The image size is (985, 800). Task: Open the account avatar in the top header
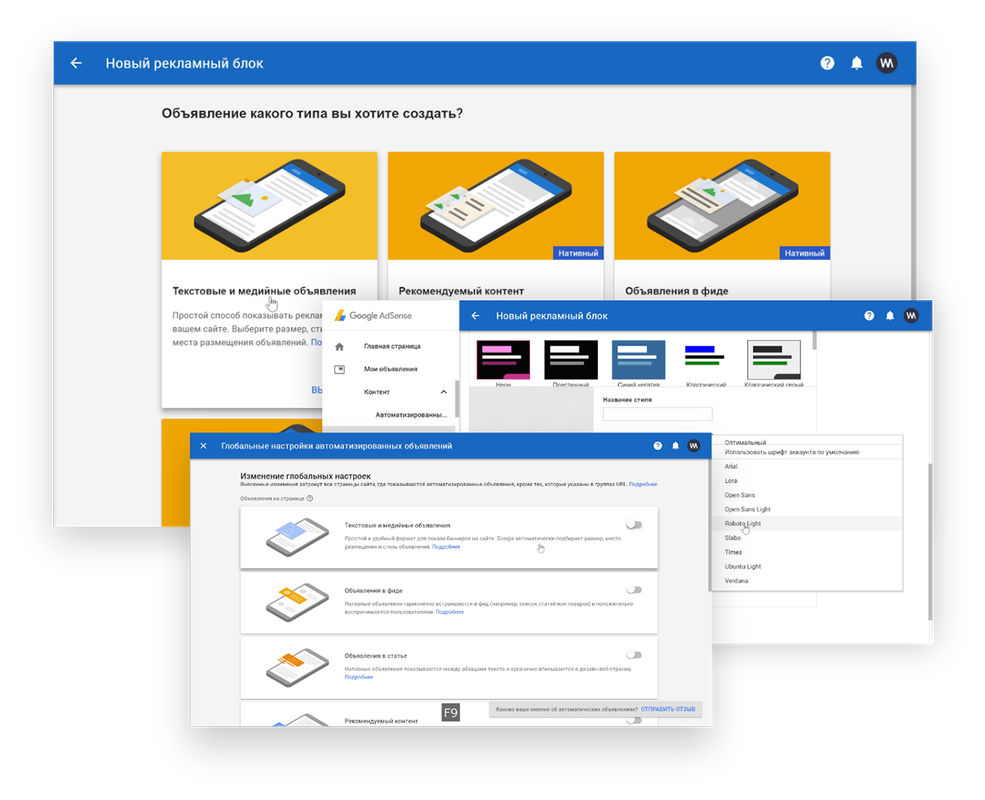point(887,63)
